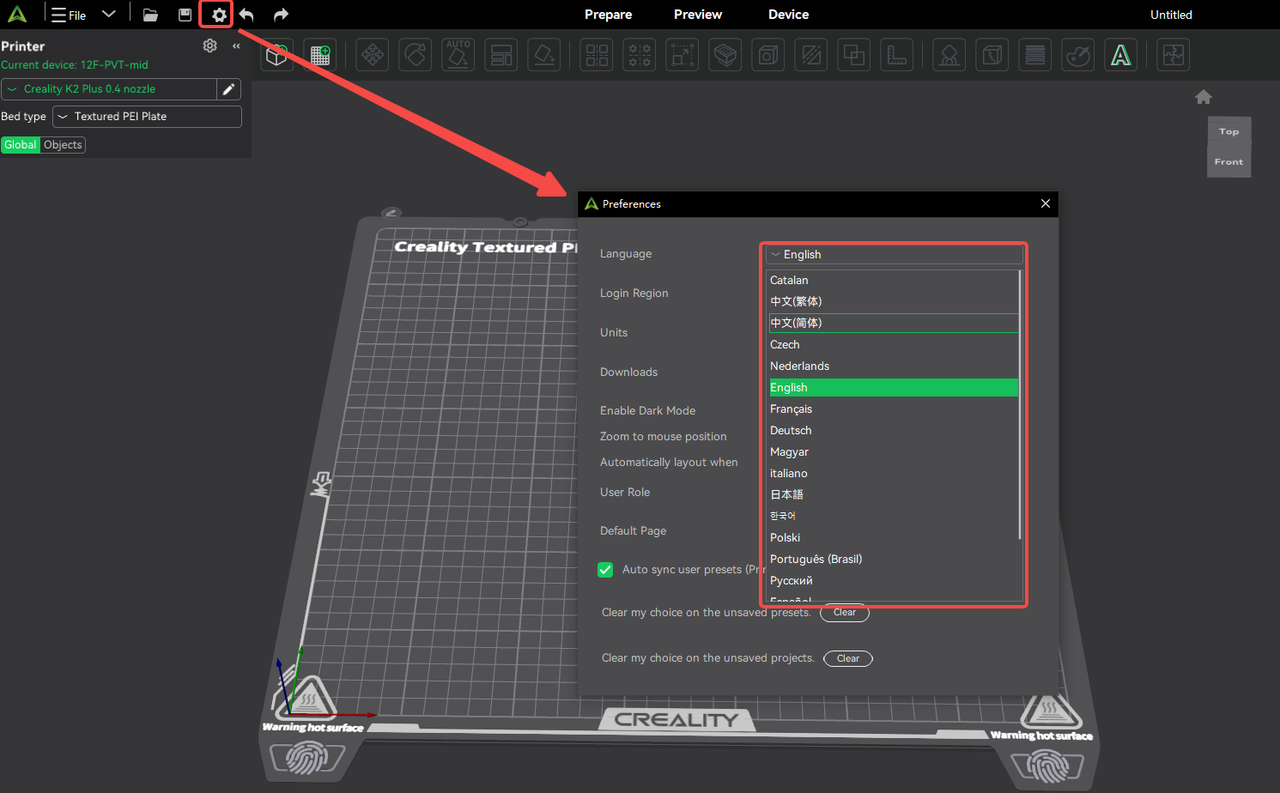
Task: Click the nested cube hollow icon
Action: [768, 55]
